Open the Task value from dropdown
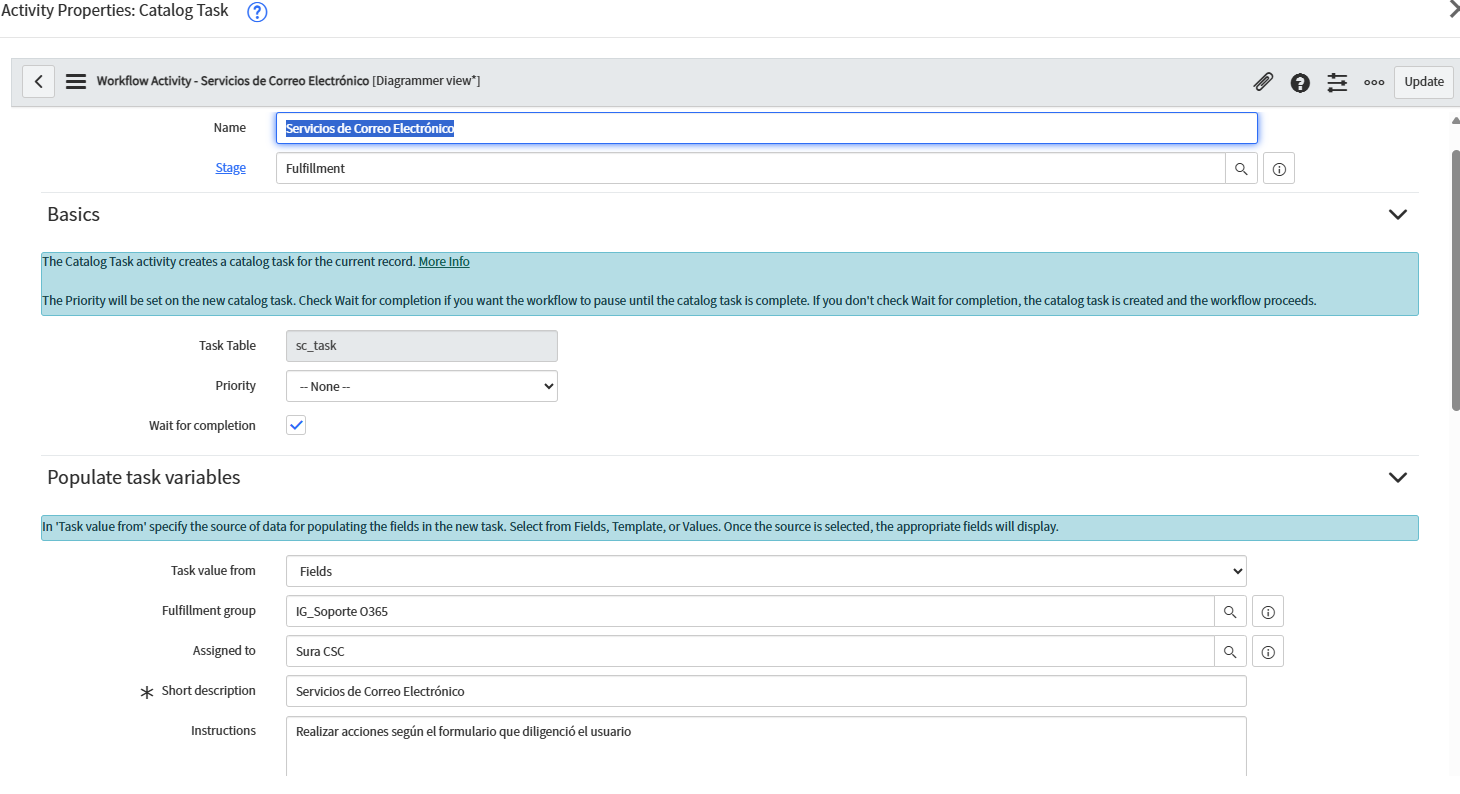Screen dimensions: 1460x794 [x=765, y=571]
